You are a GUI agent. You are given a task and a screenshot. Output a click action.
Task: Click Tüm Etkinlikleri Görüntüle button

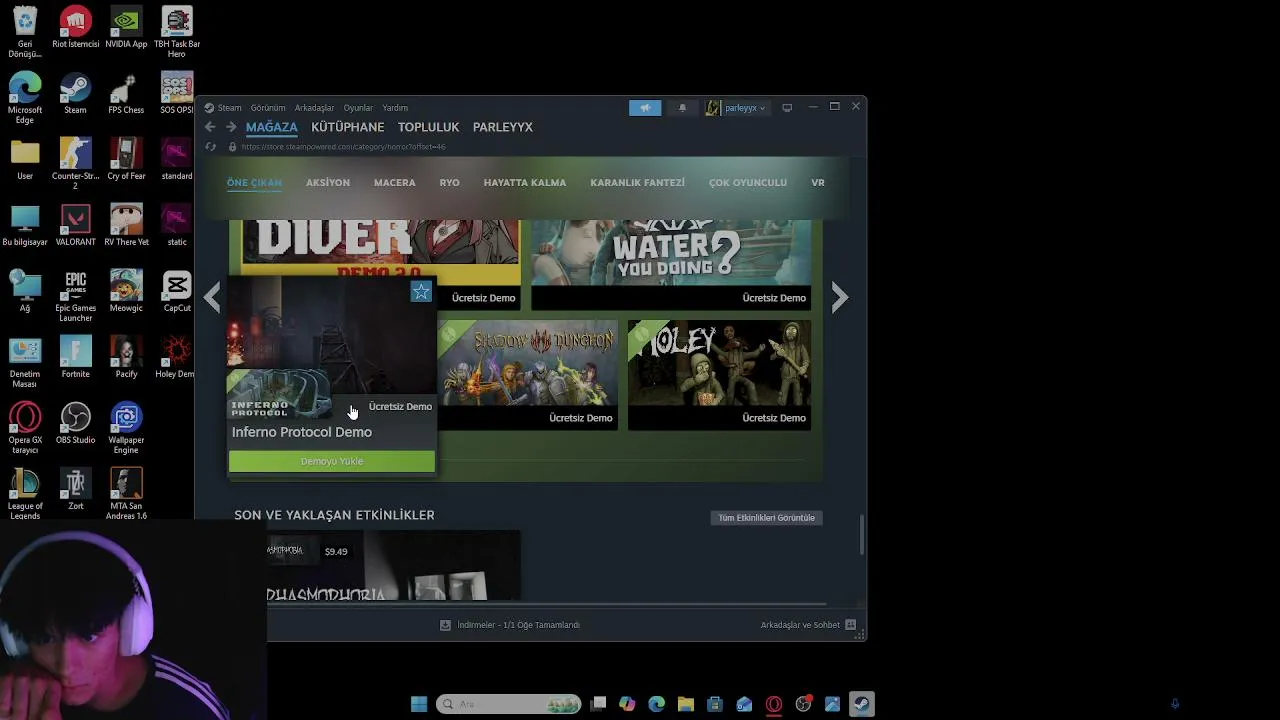tap(767, 518)
